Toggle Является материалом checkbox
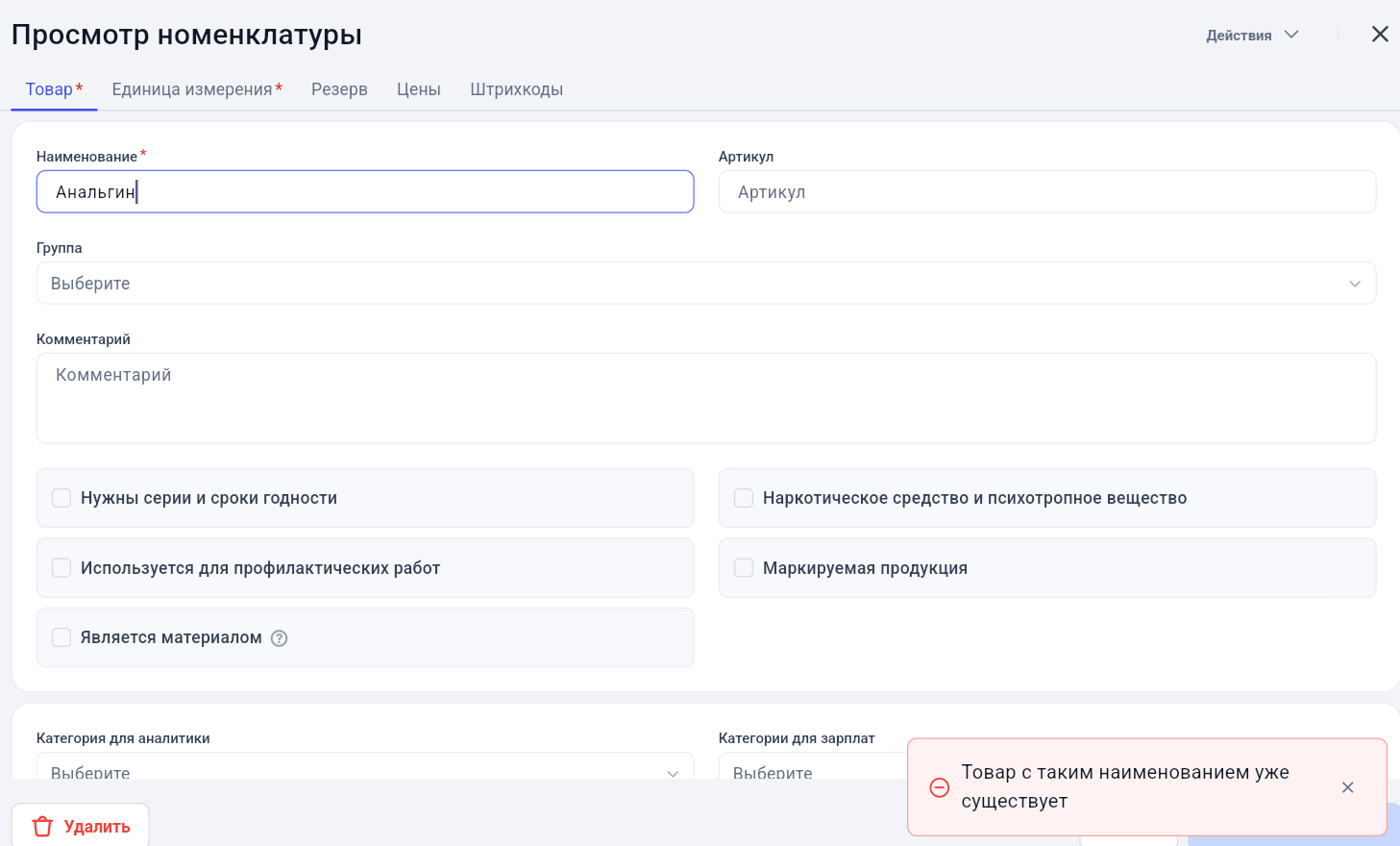 click(61, 637)
